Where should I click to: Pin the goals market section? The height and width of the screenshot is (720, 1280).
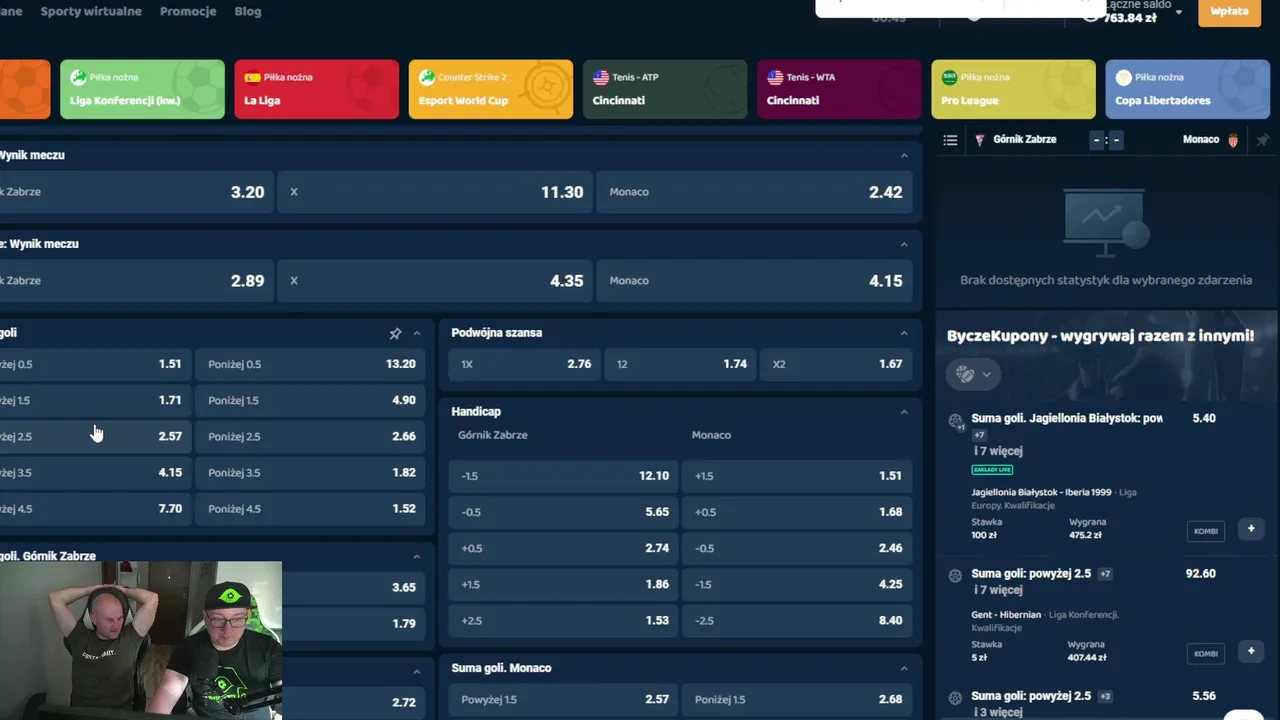point(395,333)
